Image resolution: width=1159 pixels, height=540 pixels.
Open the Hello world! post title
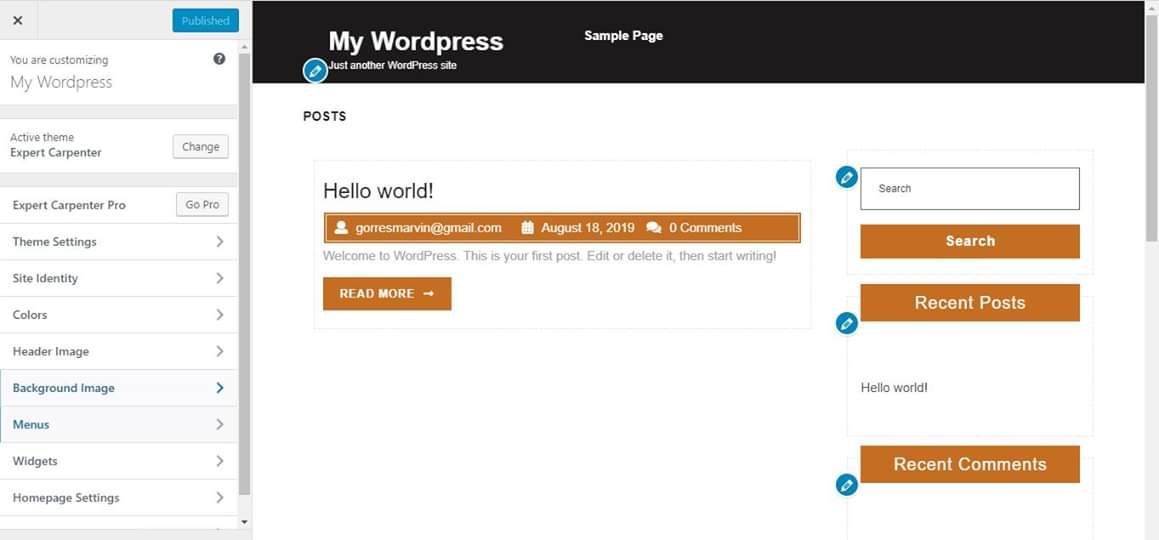[x=378, y=191]
